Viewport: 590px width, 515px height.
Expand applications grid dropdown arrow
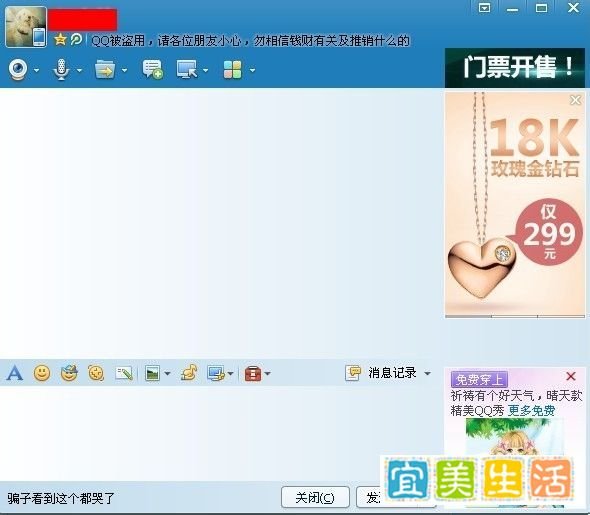252,70
